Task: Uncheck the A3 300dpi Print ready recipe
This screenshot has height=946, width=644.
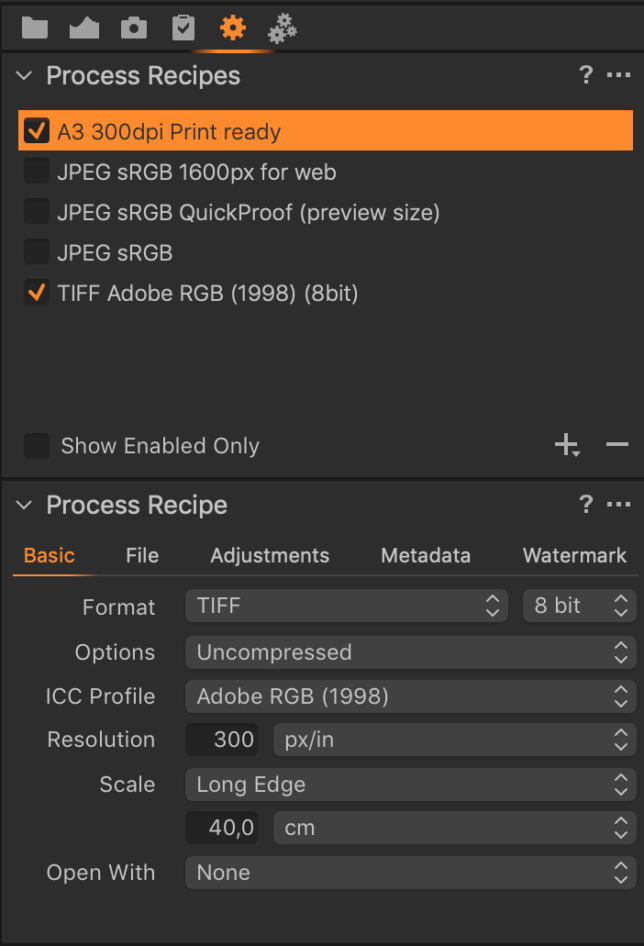Action: 37,130
